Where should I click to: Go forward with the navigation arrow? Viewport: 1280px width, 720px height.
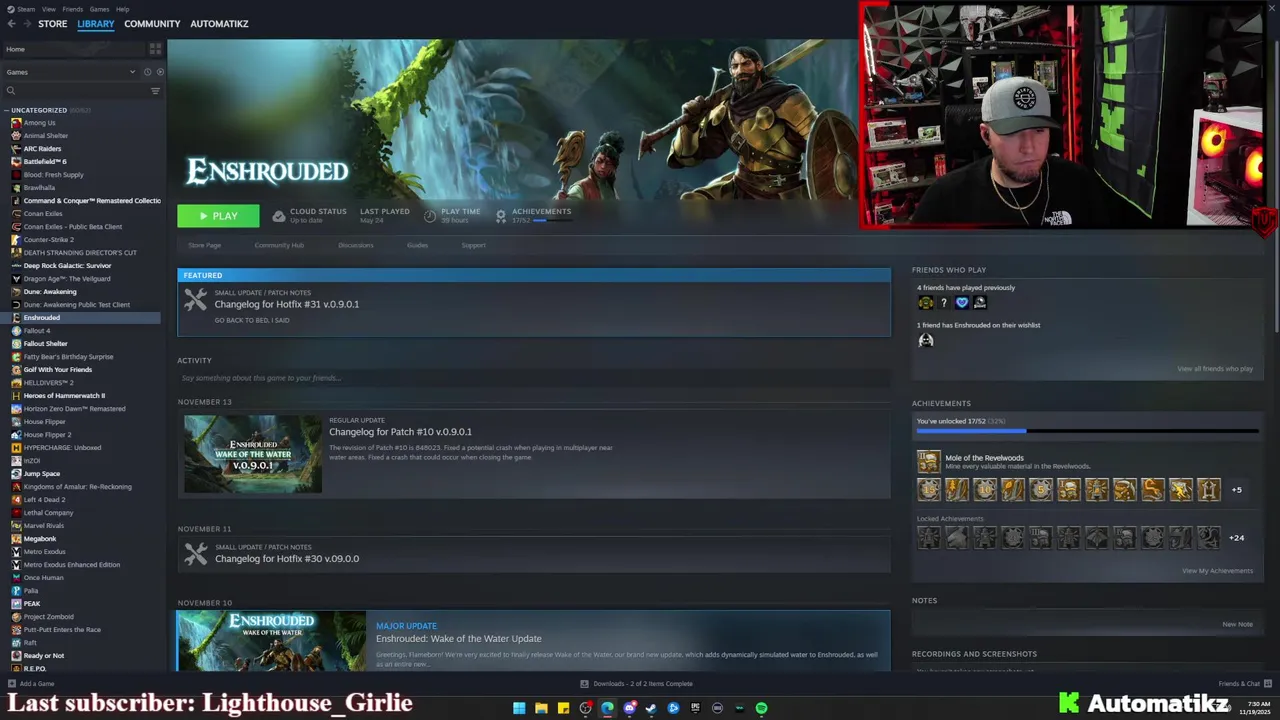(x=26, y=23)
